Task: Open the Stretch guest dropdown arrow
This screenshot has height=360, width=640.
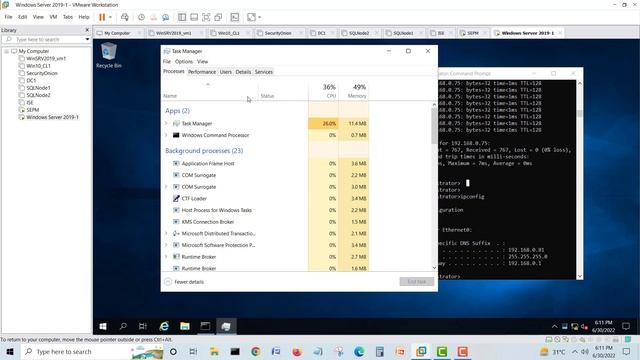Action: click(x=260, y=17)
